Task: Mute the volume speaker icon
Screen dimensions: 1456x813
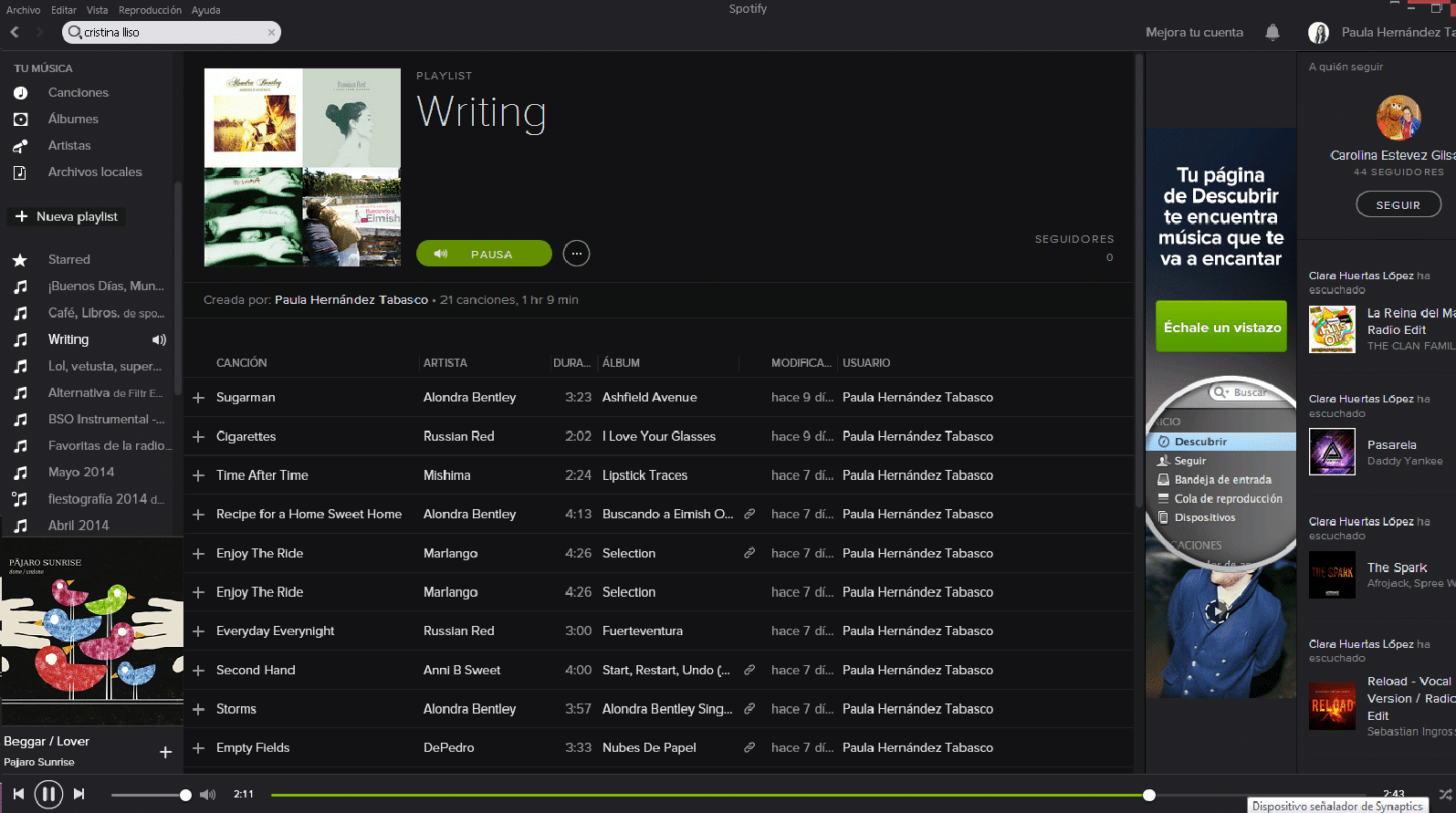Action: tap(208, 795)
